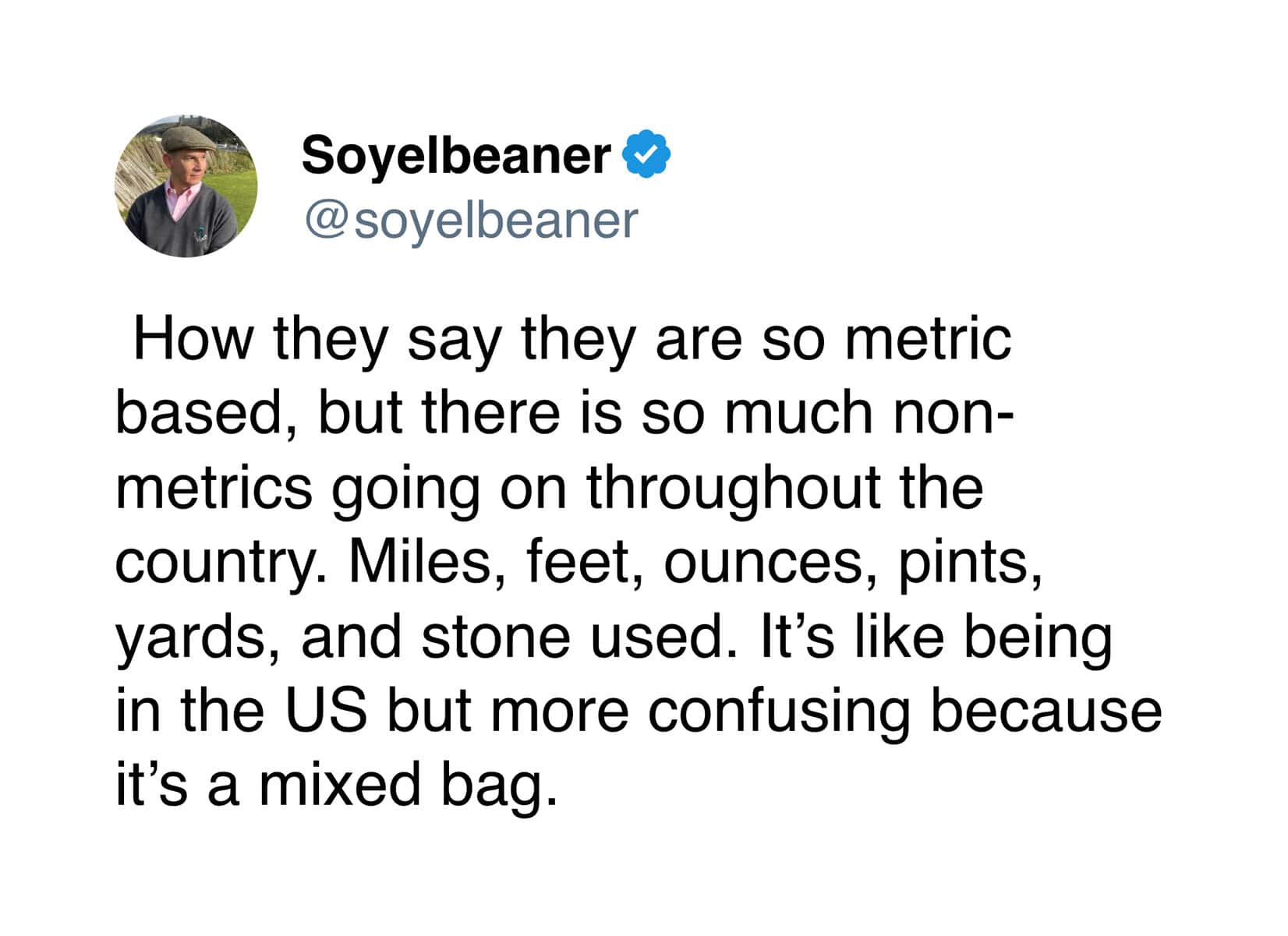Click the blue verified checkmark badge
Screen dimensions: 1288x936
(646, 155)
